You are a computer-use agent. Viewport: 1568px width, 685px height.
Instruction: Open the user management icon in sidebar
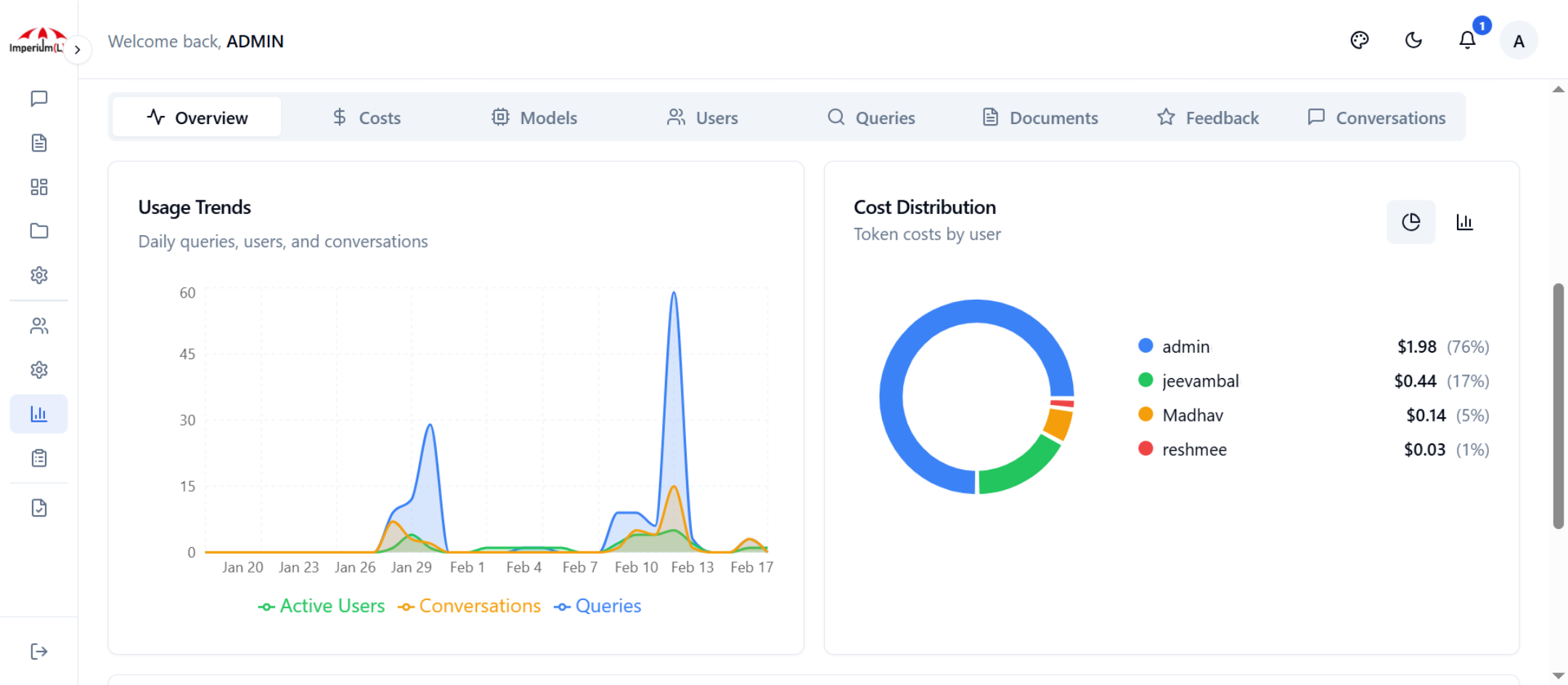point(39,325)
